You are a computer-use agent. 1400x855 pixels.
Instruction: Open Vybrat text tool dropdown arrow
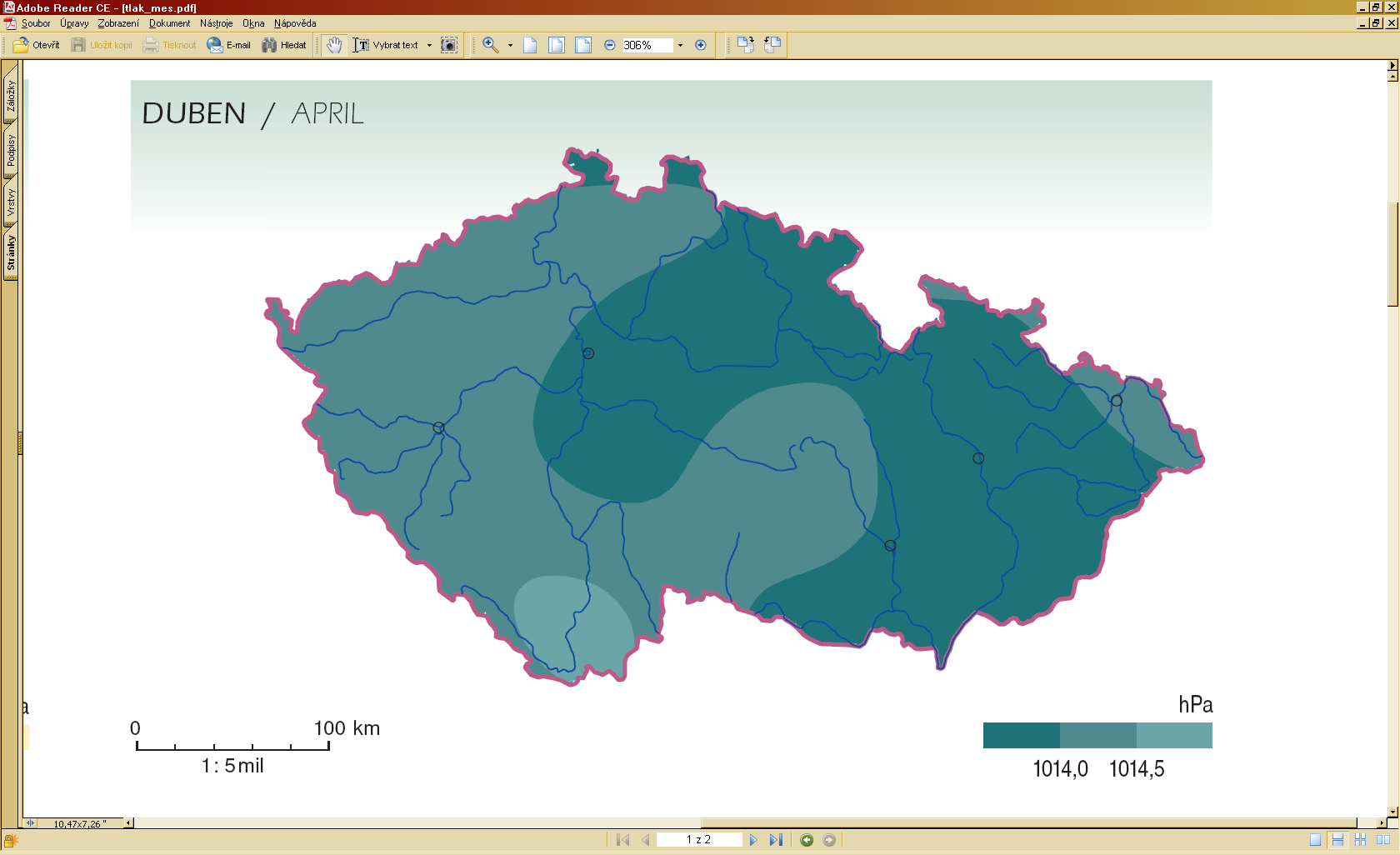pyautogui.click(x=430, y=45)
